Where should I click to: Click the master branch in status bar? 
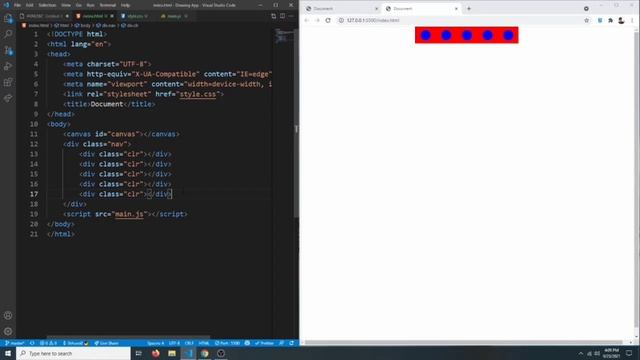point(14,343)
